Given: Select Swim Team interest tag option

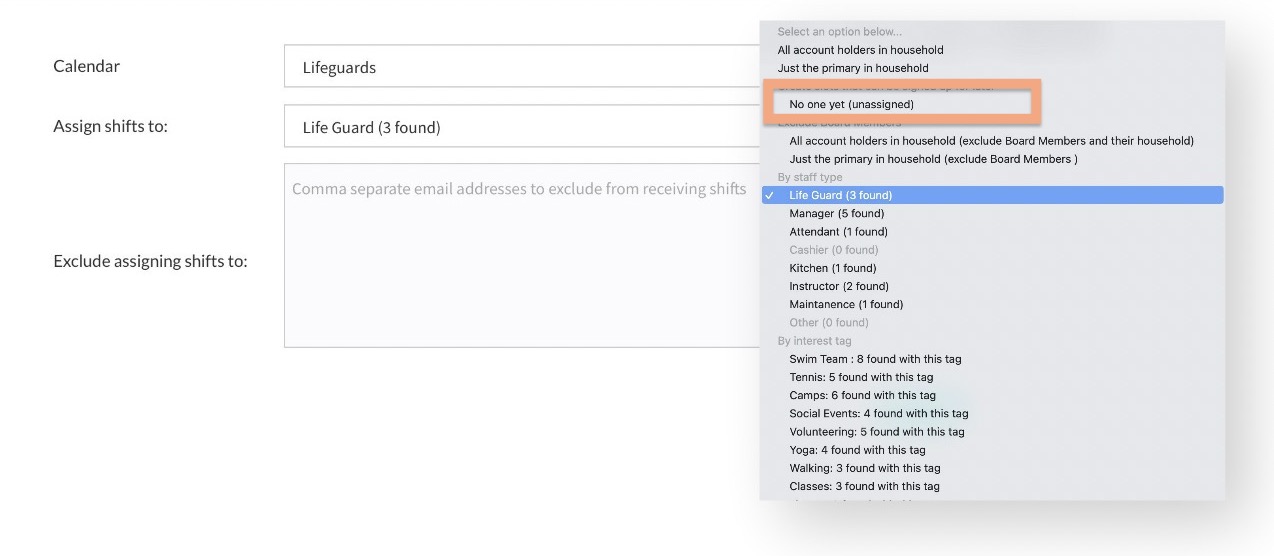Looking at the screenshot, I should pyautogui.click(x=875, y=359).
